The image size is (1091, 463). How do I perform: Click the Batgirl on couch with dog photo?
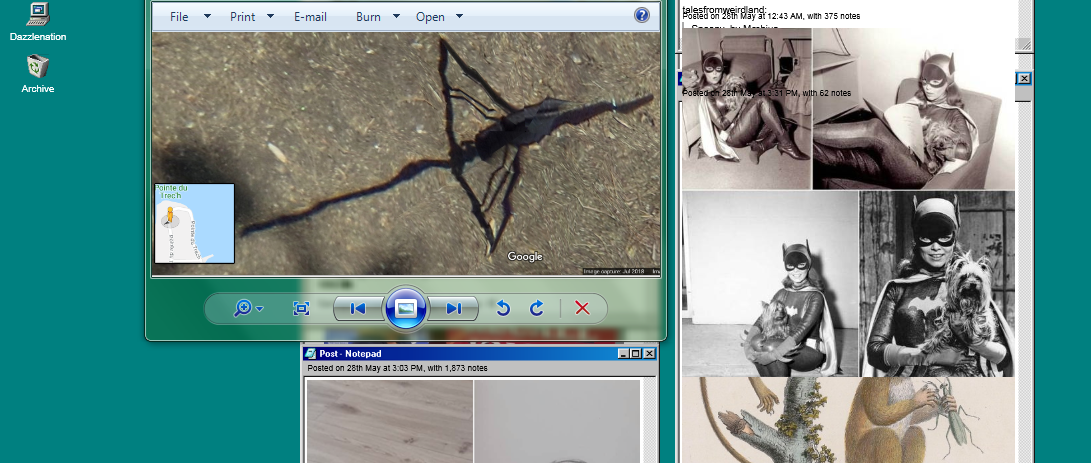(x=747, y=109)
